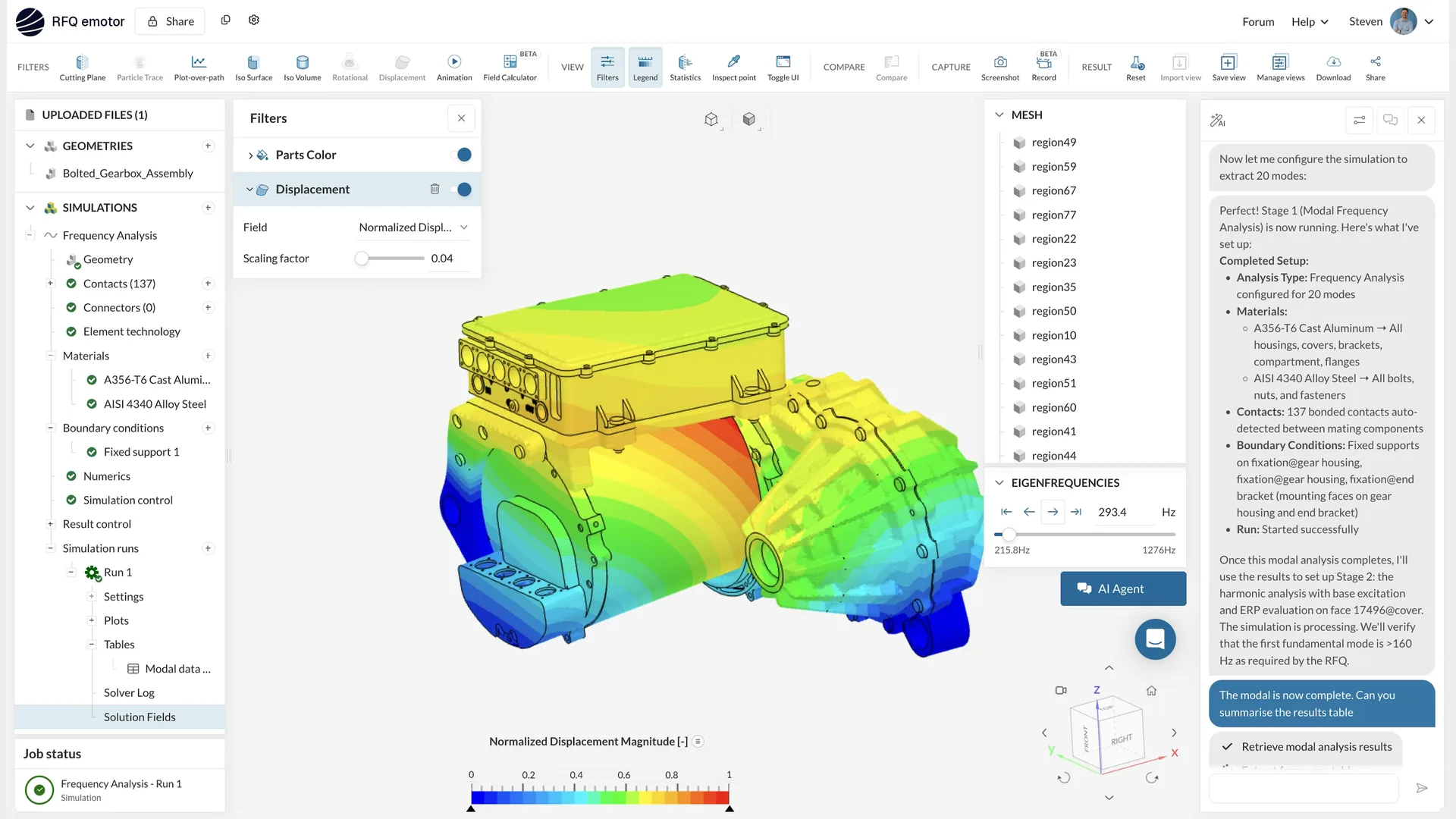Collapse the Displacement filter section
This screenshot has width=1456, height=819.
[249, 190]
